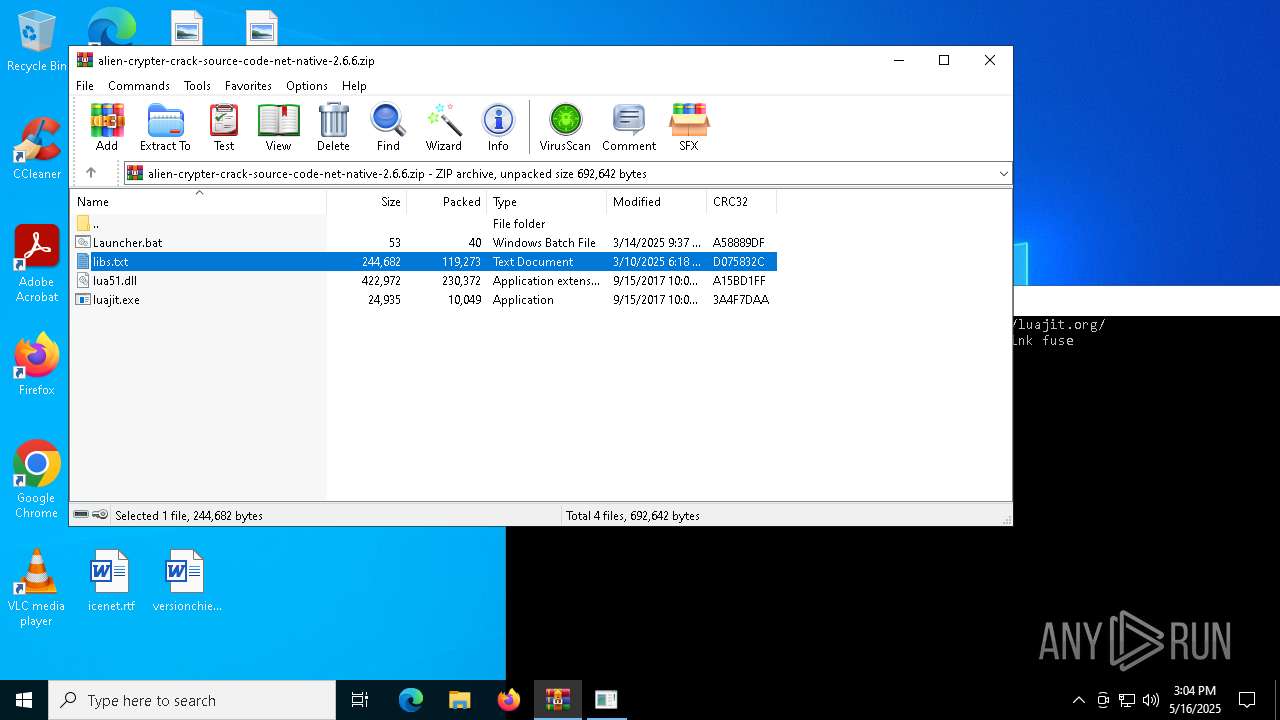Open the View toolbar button

point(278,127)
